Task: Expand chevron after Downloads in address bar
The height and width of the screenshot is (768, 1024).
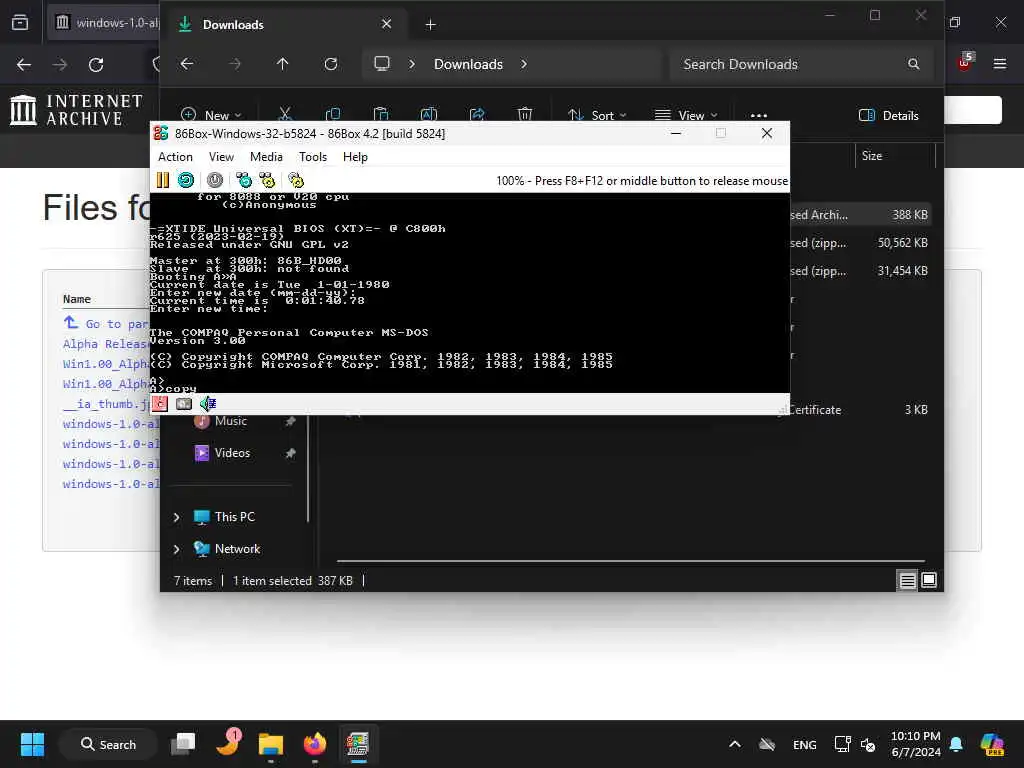Action: coord(524,64)
